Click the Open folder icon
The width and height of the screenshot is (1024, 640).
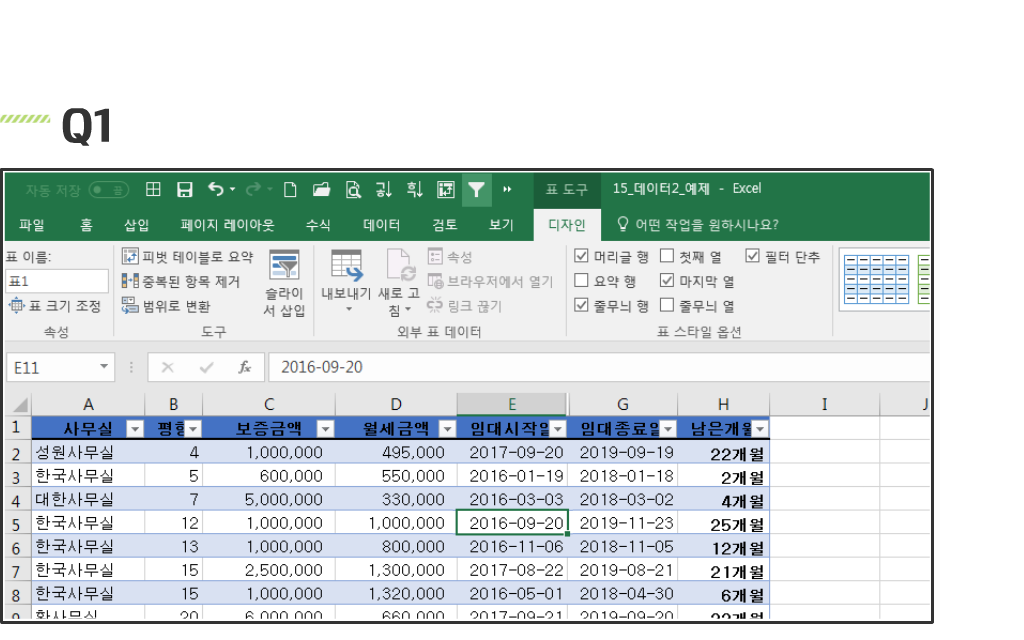[x=321, y=189]
